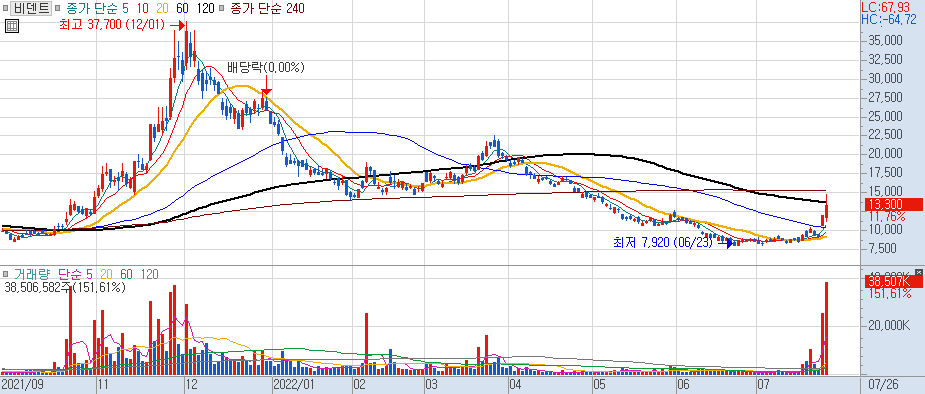925x394 pixels.
Task: Click the 최저 7,920 (06/23) low marker
Action: 664,242
